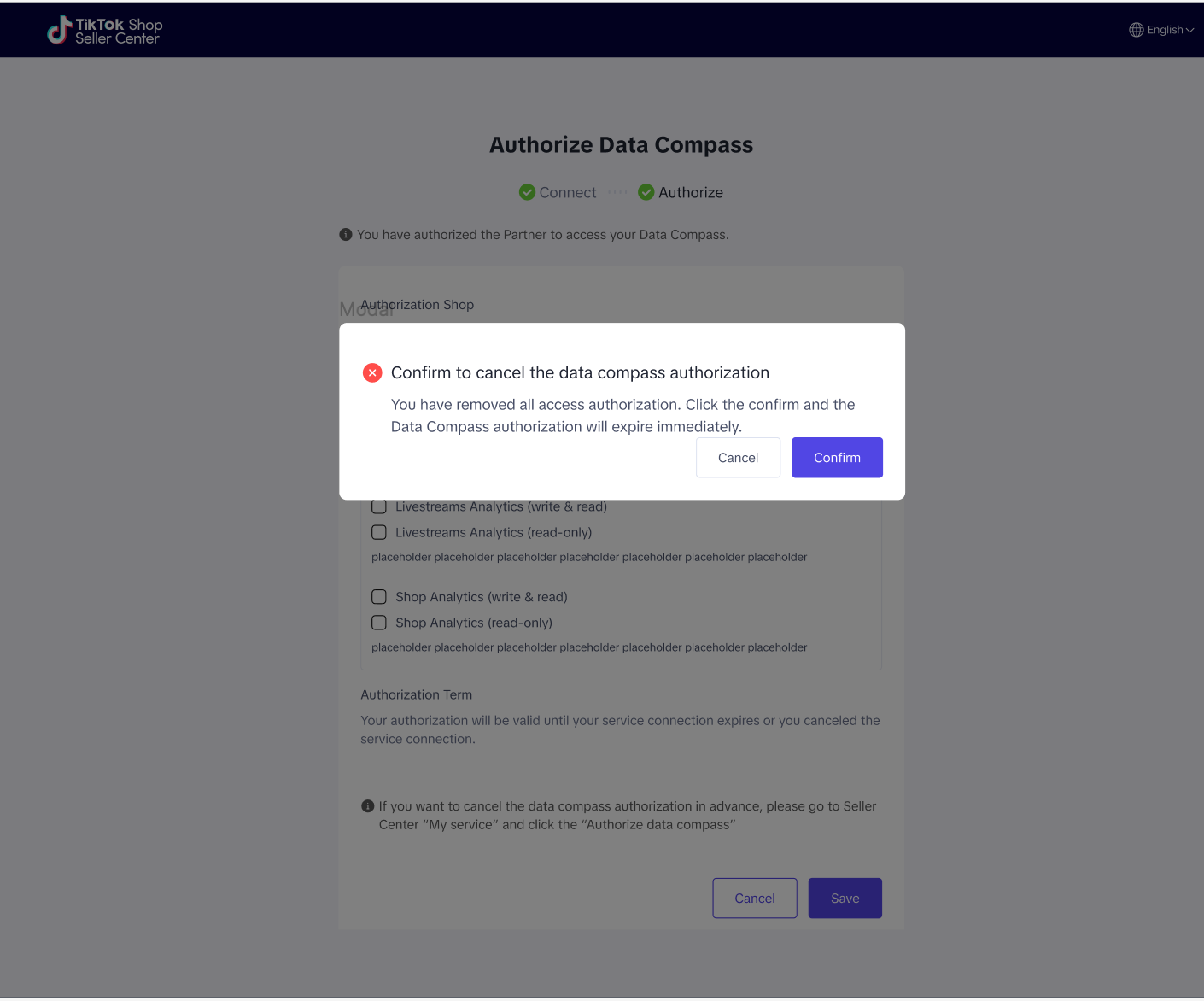
Task: Enable Livestreams Analytics (read-only) checkbox
Action: click(379, 532)
